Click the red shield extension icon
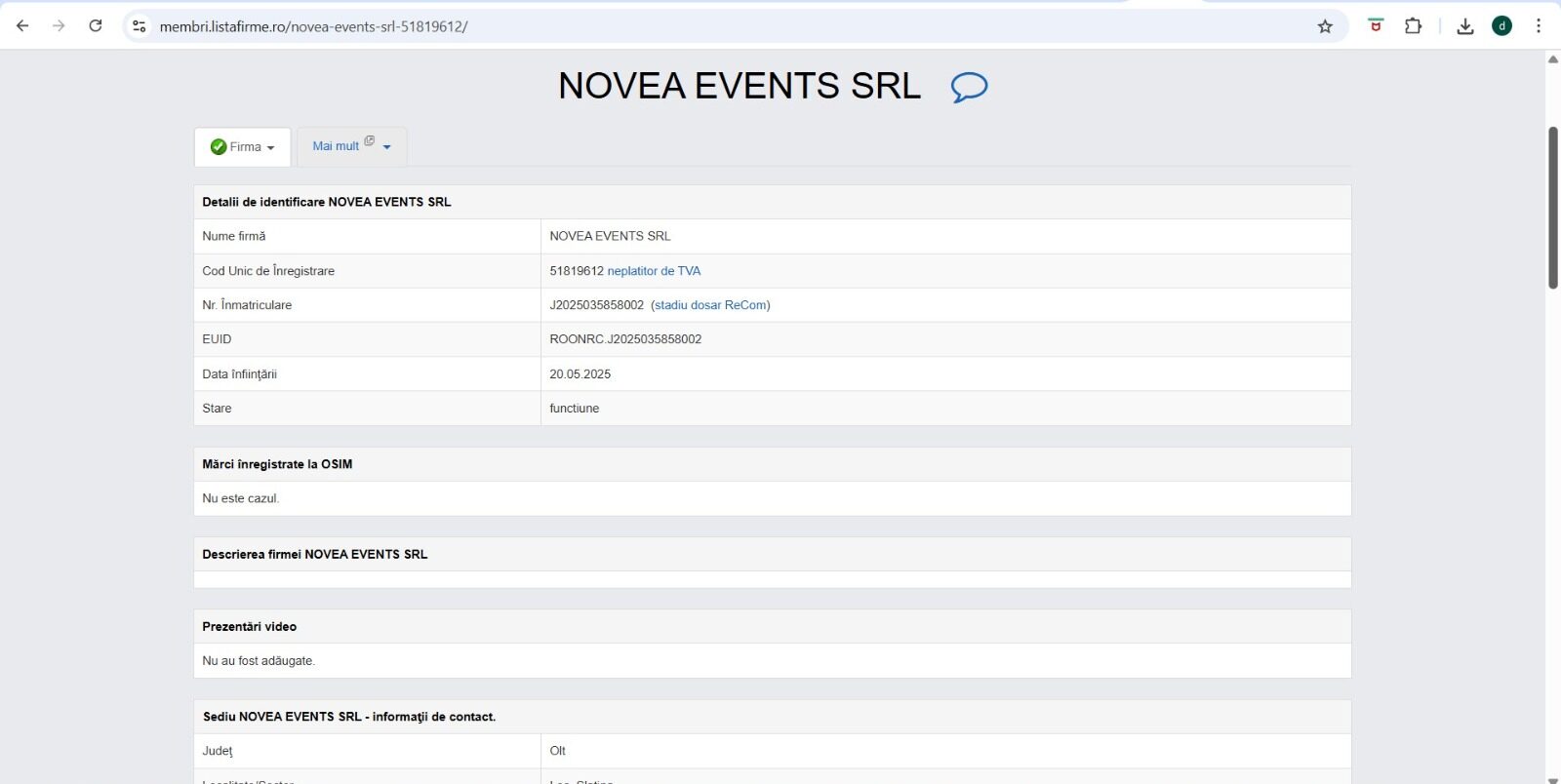 click(x=1376, y=26)
